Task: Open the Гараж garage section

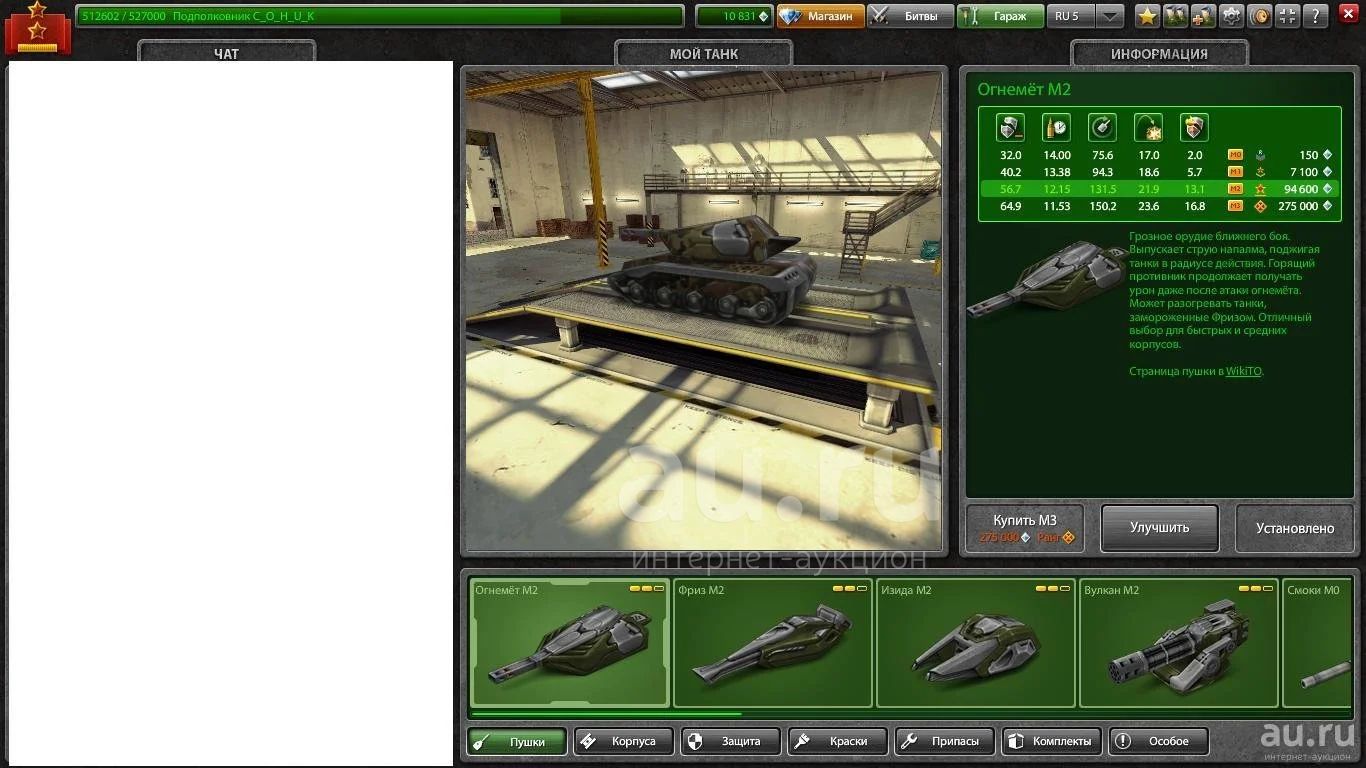Action: coord(1000,16)
